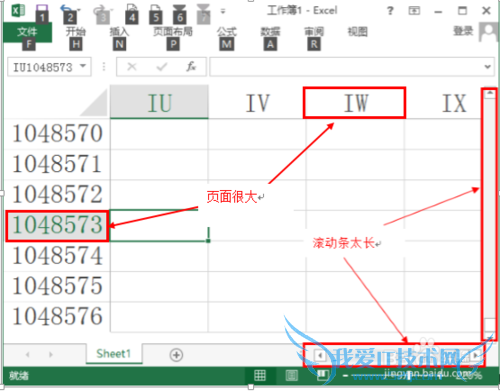Click the vertical scrollbar up arrow
500x391 pixels.
coord(489,93)
